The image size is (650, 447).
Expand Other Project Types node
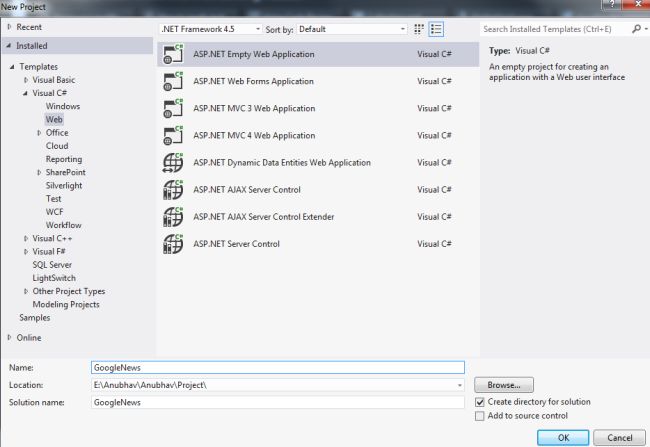point(26,291)
